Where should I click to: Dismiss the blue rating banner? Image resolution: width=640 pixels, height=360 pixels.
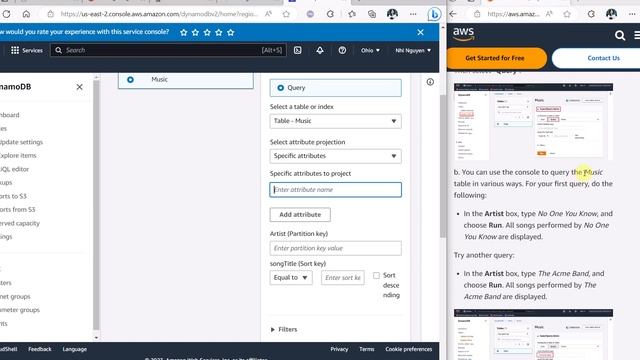click(420, 32)
